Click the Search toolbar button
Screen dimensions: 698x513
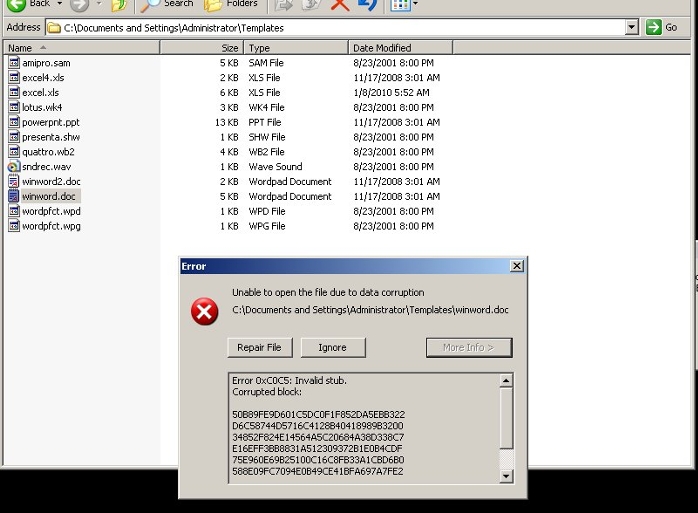(x=166, y=5)
